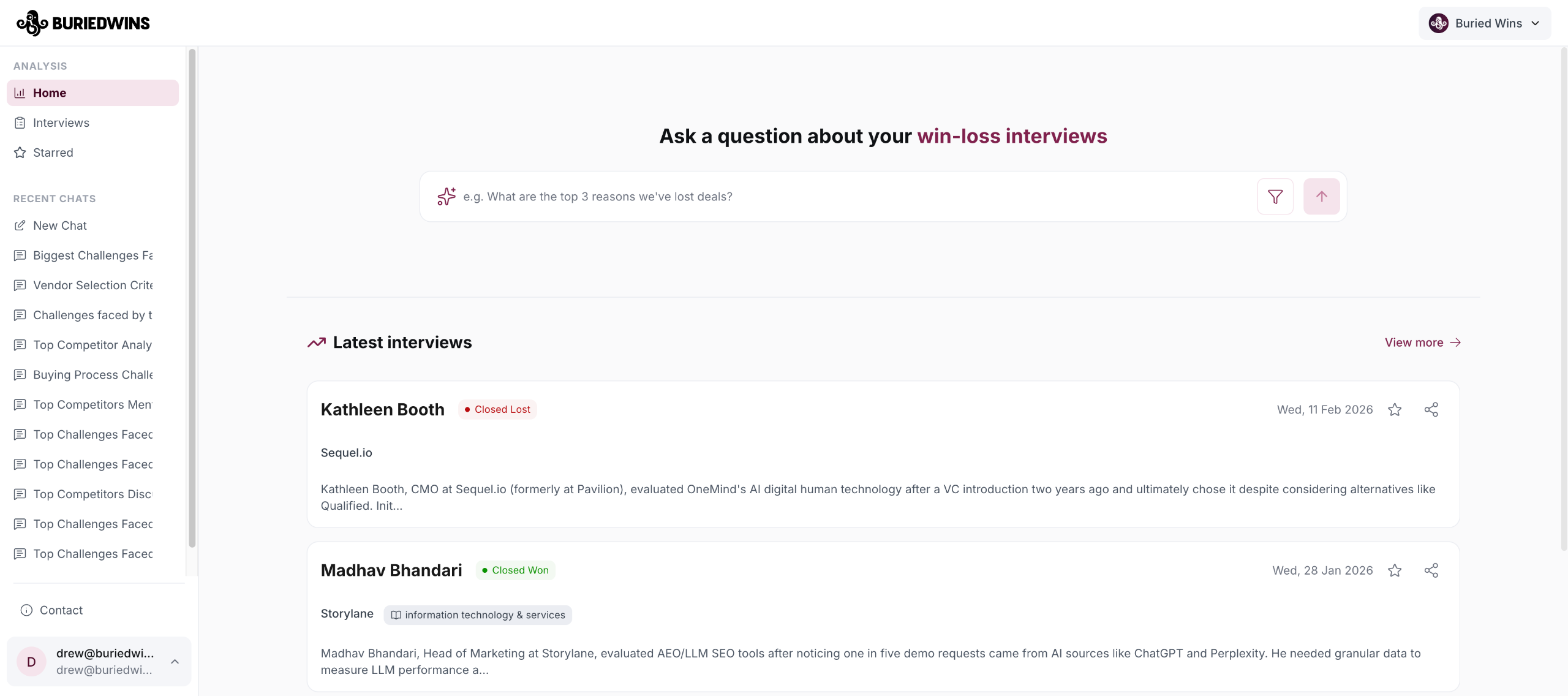Click the filter funnel icon
Image resolution: width=1568 pixels, height=696 pixels.
tap(1275, 197)
